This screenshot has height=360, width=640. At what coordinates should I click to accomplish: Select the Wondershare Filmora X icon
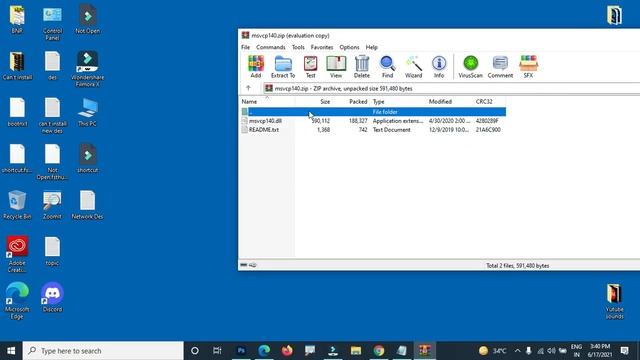(87, 69)
